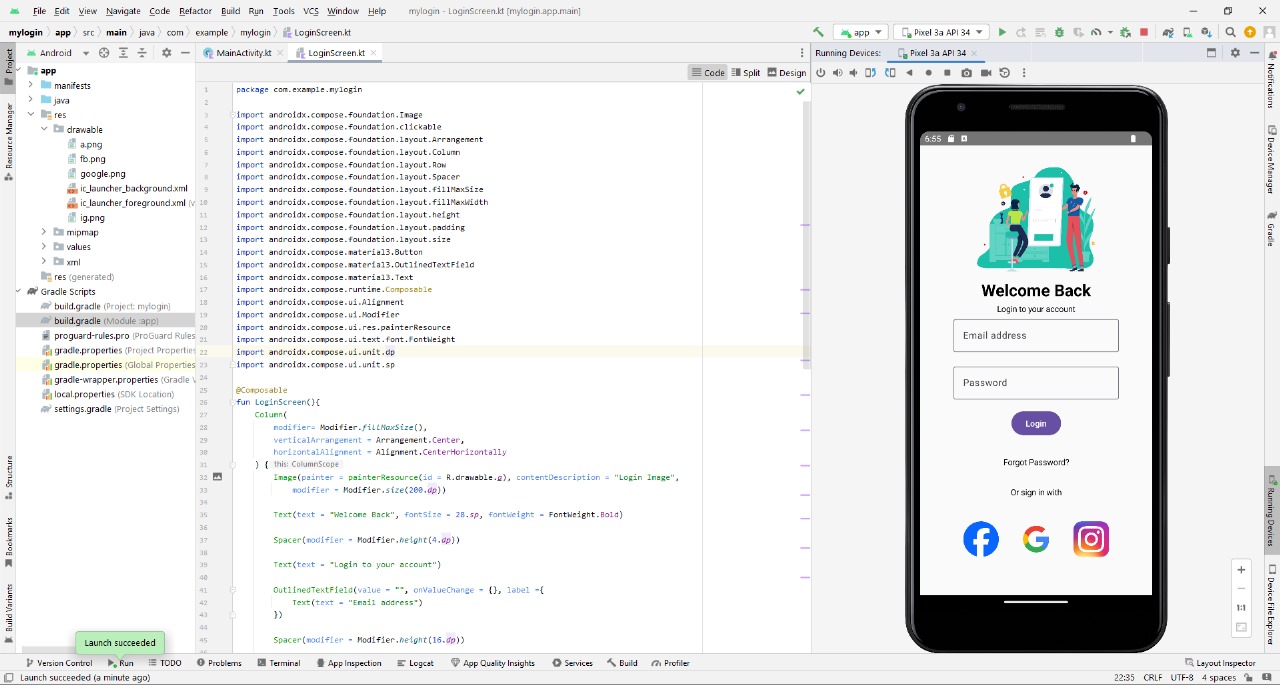1280x685 pixels.
Task: Zoom in the emulator with plus button
Action: 1241,569
